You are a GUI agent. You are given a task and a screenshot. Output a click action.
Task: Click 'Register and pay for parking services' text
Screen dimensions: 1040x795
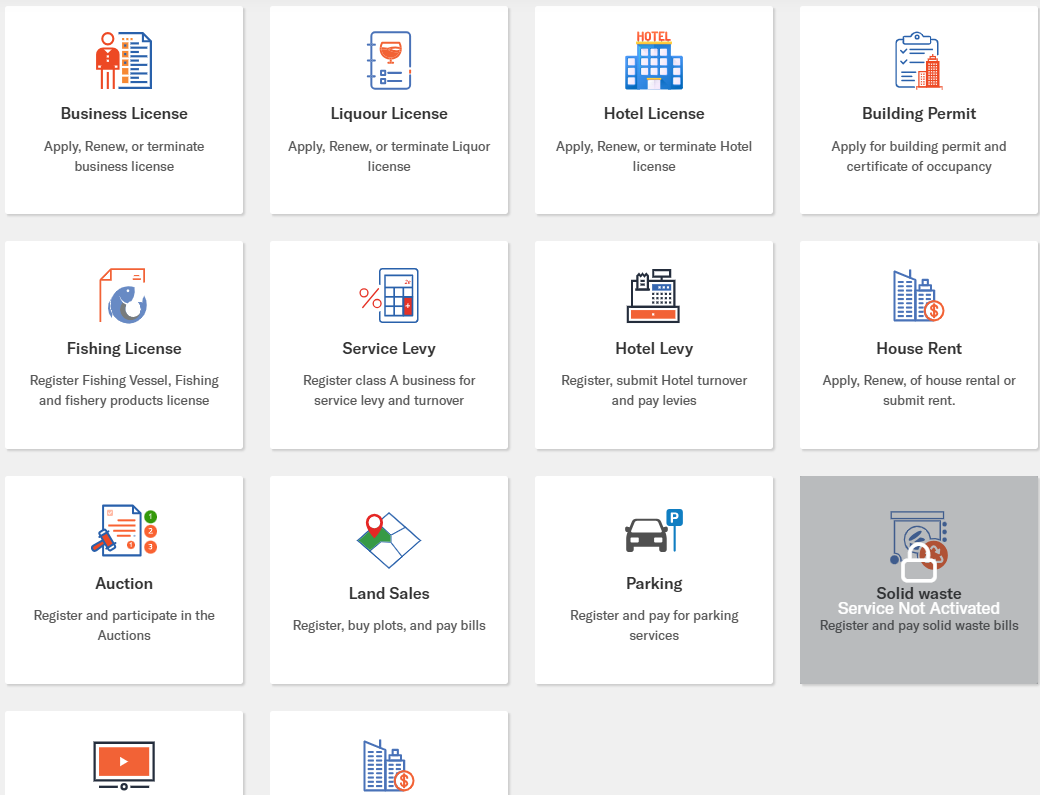pos(654,625)
